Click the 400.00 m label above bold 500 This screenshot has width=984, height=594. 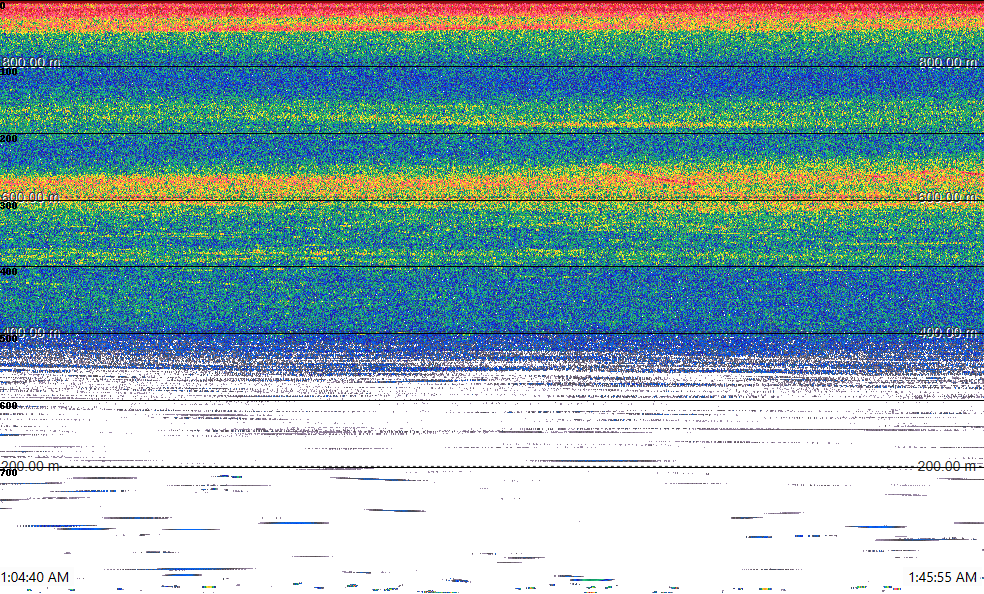pos(31,332)
